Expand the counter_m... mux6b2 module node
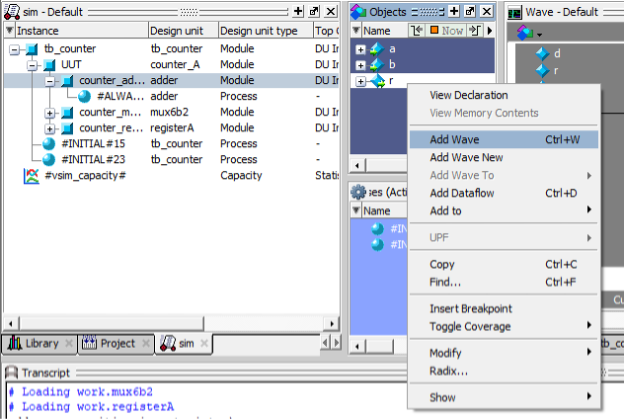624x420 pixels. point(50,112)
